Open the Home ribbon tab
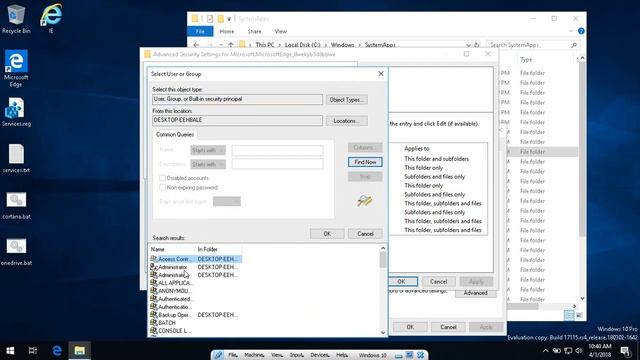 (x=227, y=31)
